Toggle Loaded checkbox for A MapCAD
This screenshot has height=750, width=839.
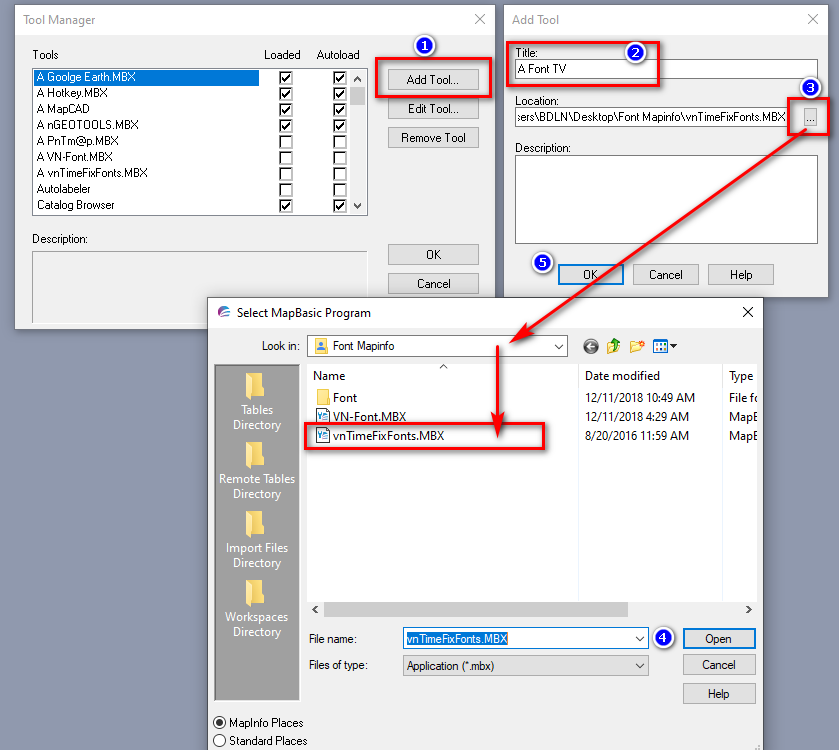coord(286,109)
